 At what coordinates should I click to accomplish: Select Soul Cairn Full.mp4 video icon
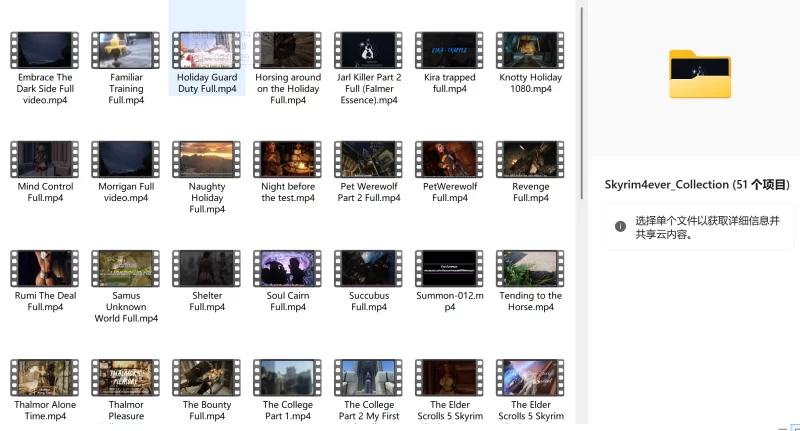(288, 268)
